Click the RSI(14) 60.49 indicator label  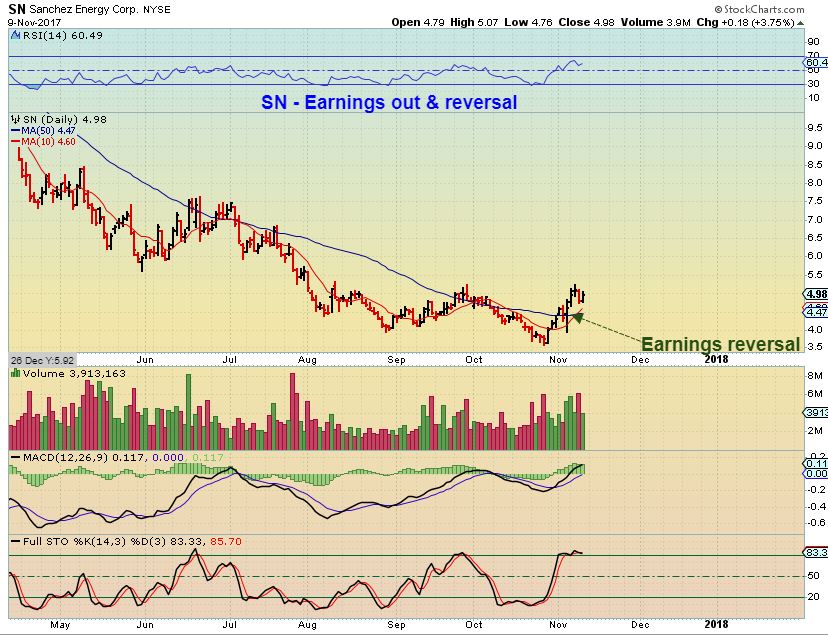coord(62,35)
